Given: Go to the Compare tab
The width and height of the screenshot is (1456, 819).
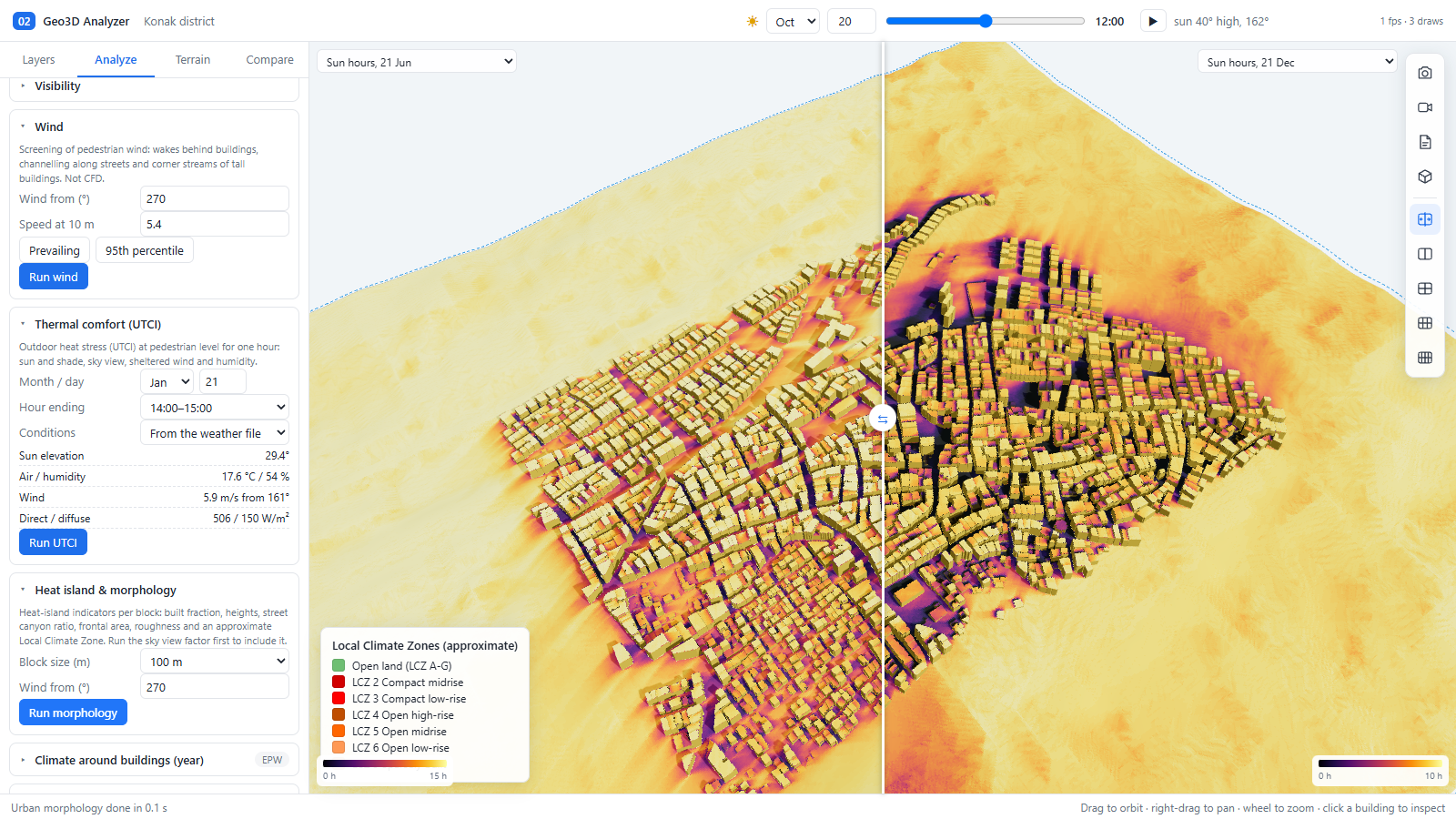Looking at the screenshot, I should [x=269, y=60].
